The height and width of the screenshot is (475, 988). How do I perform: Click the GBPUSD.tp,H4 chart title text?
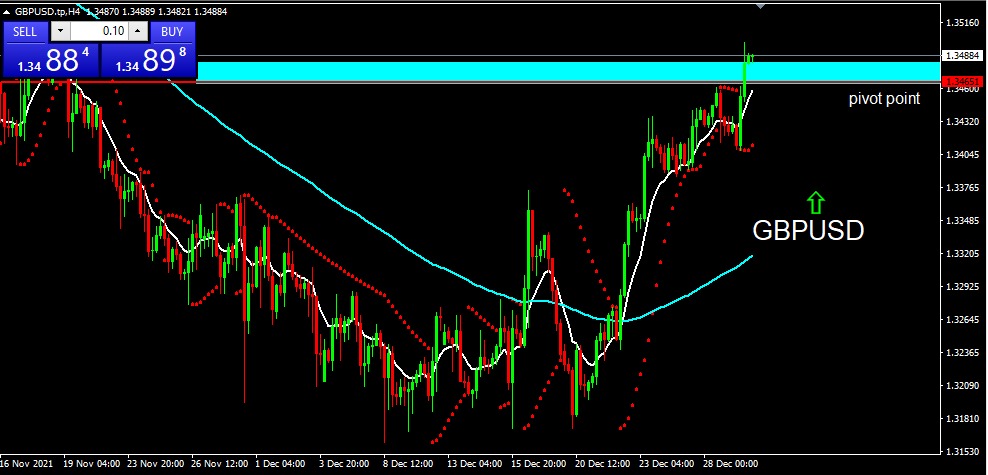[x=47, y=11]
